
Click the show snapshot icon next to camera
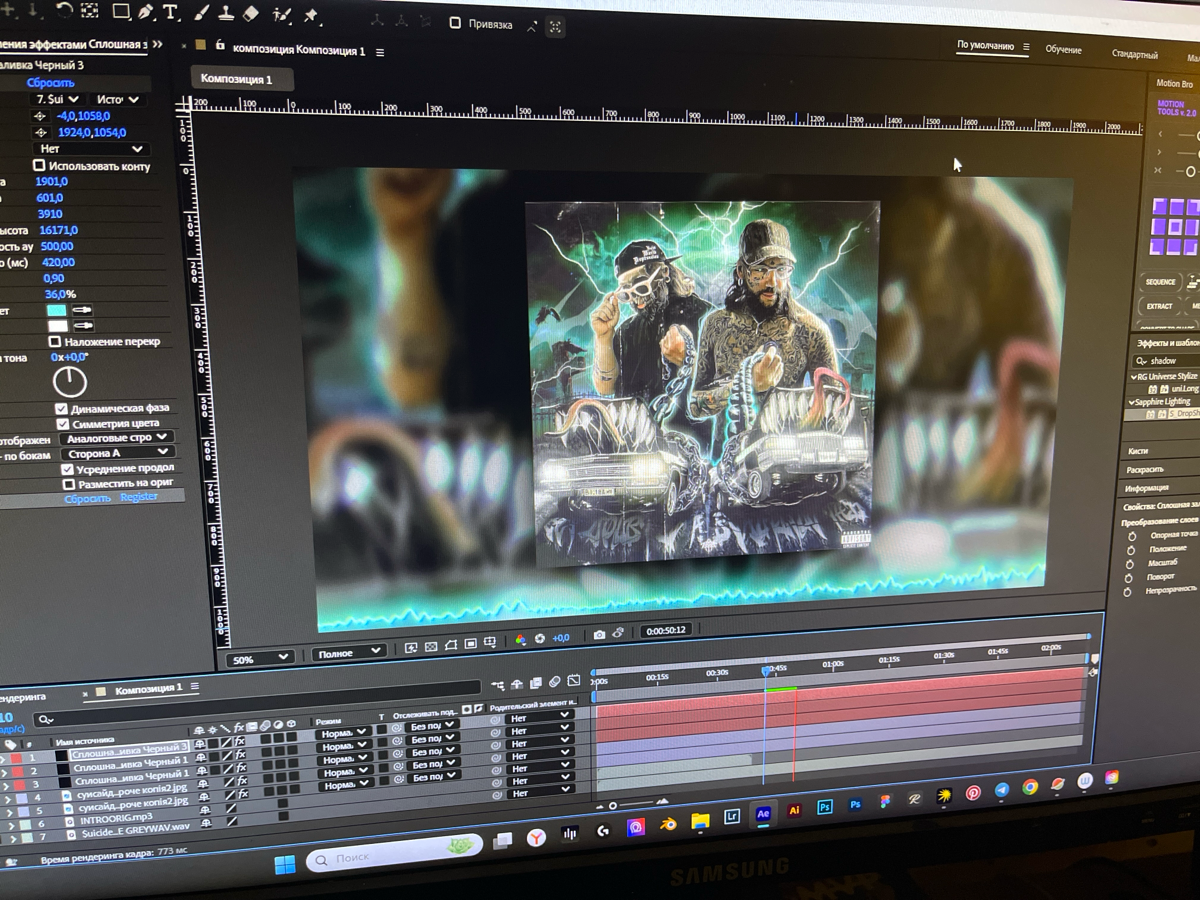[618, 633]
